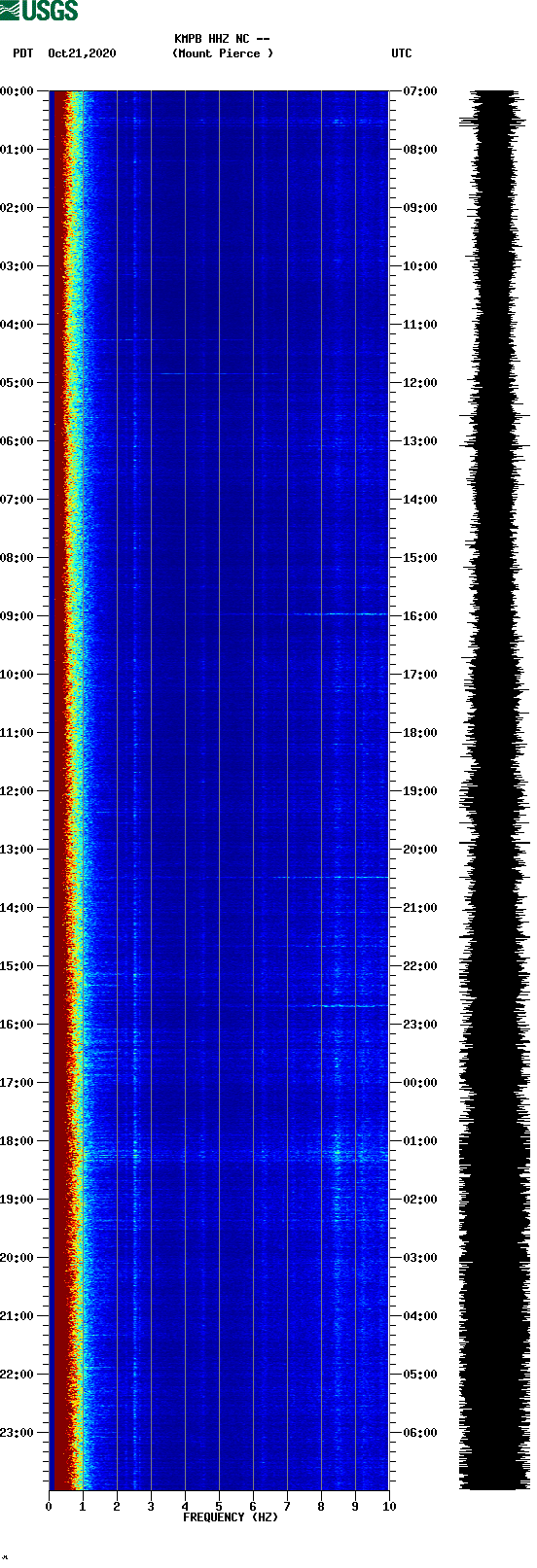This screenshot has height=1568, width=537.
Task: Click the 03:00 UTC time label
Action: coord(420,1258)
